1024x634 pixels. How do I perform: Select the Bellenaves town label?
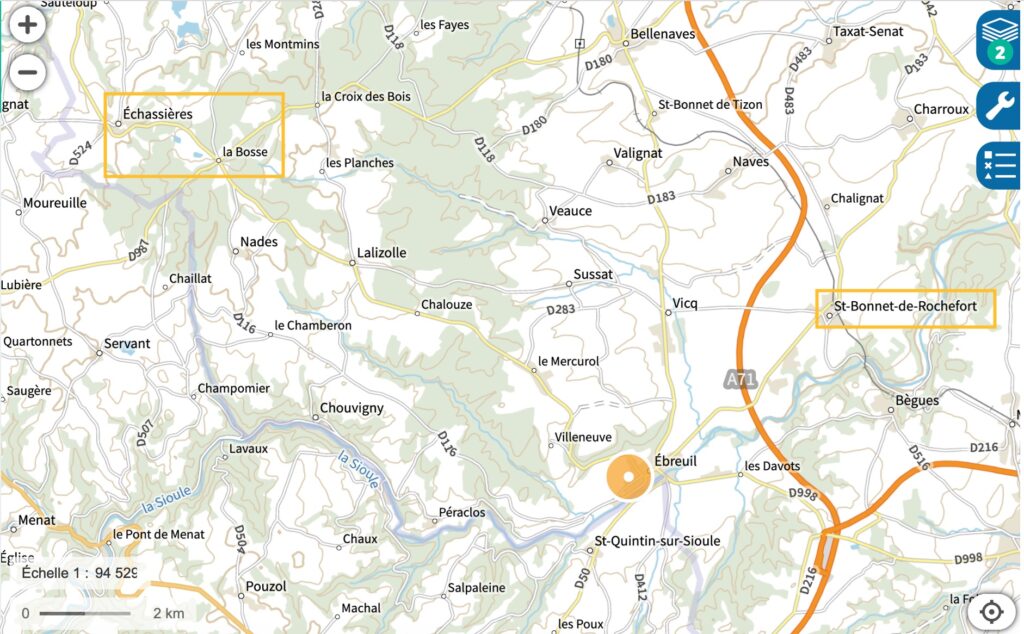(x=662, y=33)
